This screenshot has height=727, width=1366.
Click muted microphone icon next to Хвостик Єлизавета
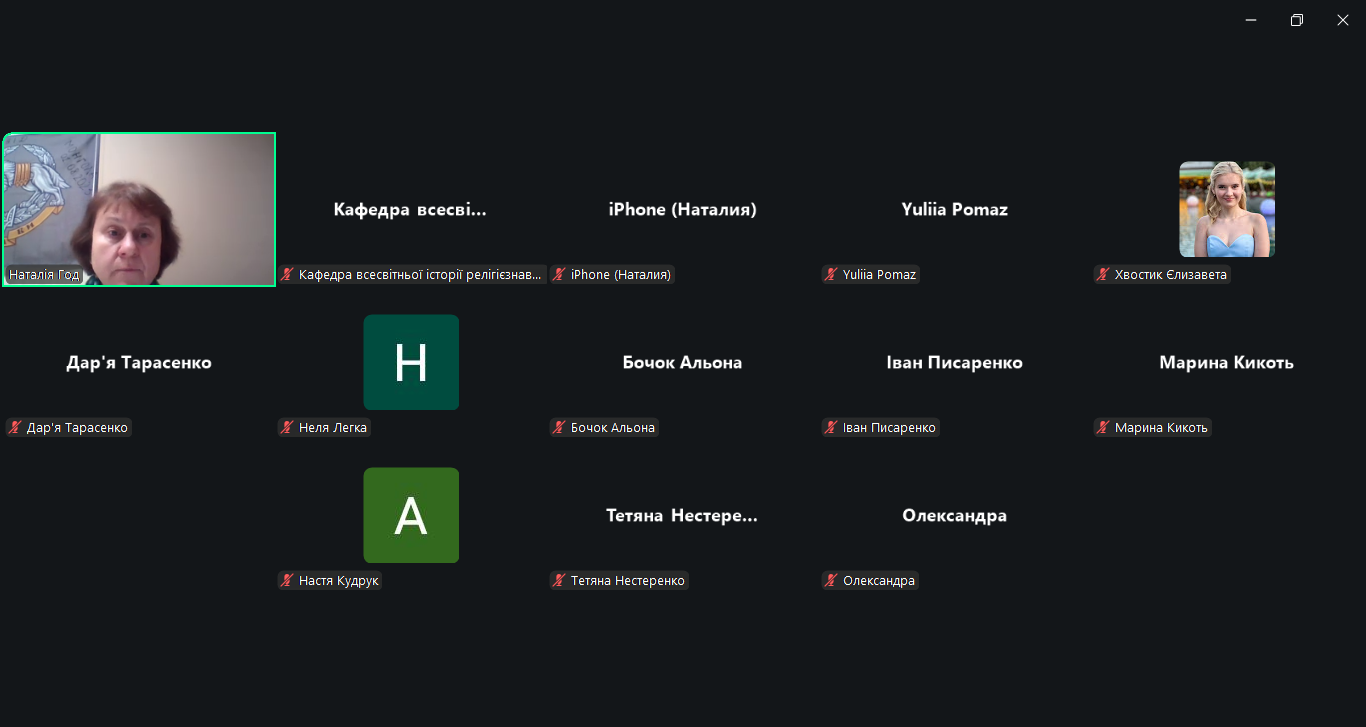(x=1103, y=274)
